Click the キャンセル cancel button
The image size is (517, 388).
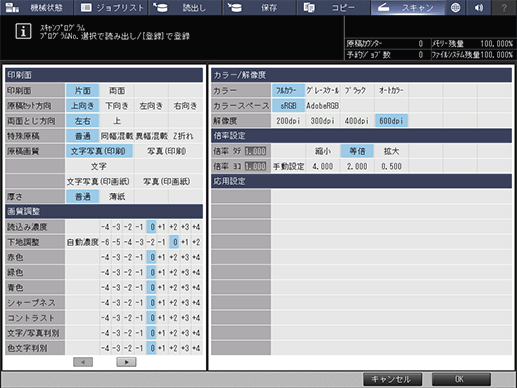click(392, 379)
